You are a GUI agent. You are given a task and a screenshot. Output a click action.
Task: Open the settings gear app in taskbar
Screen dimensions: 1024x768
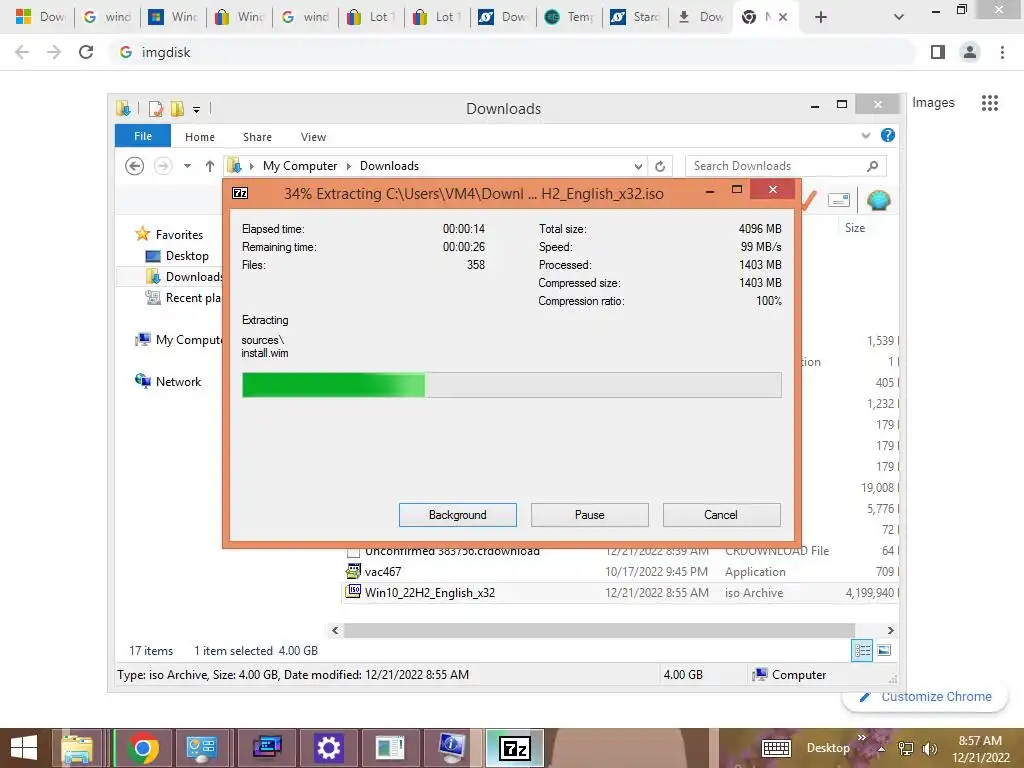[328, 748]
